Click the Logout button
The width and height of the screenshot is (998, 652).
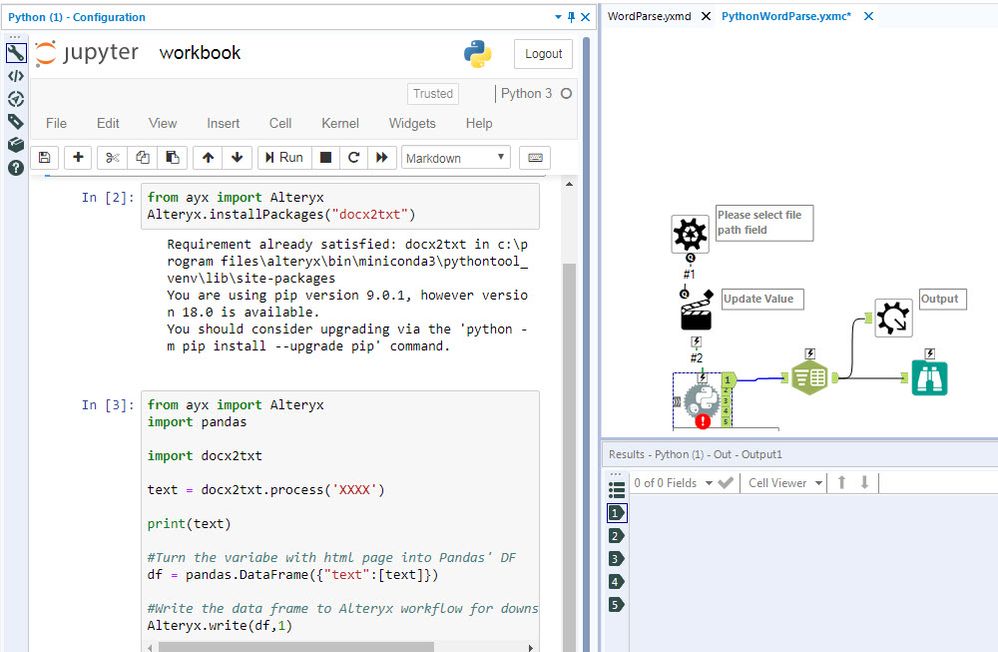(x=543, y=54)
